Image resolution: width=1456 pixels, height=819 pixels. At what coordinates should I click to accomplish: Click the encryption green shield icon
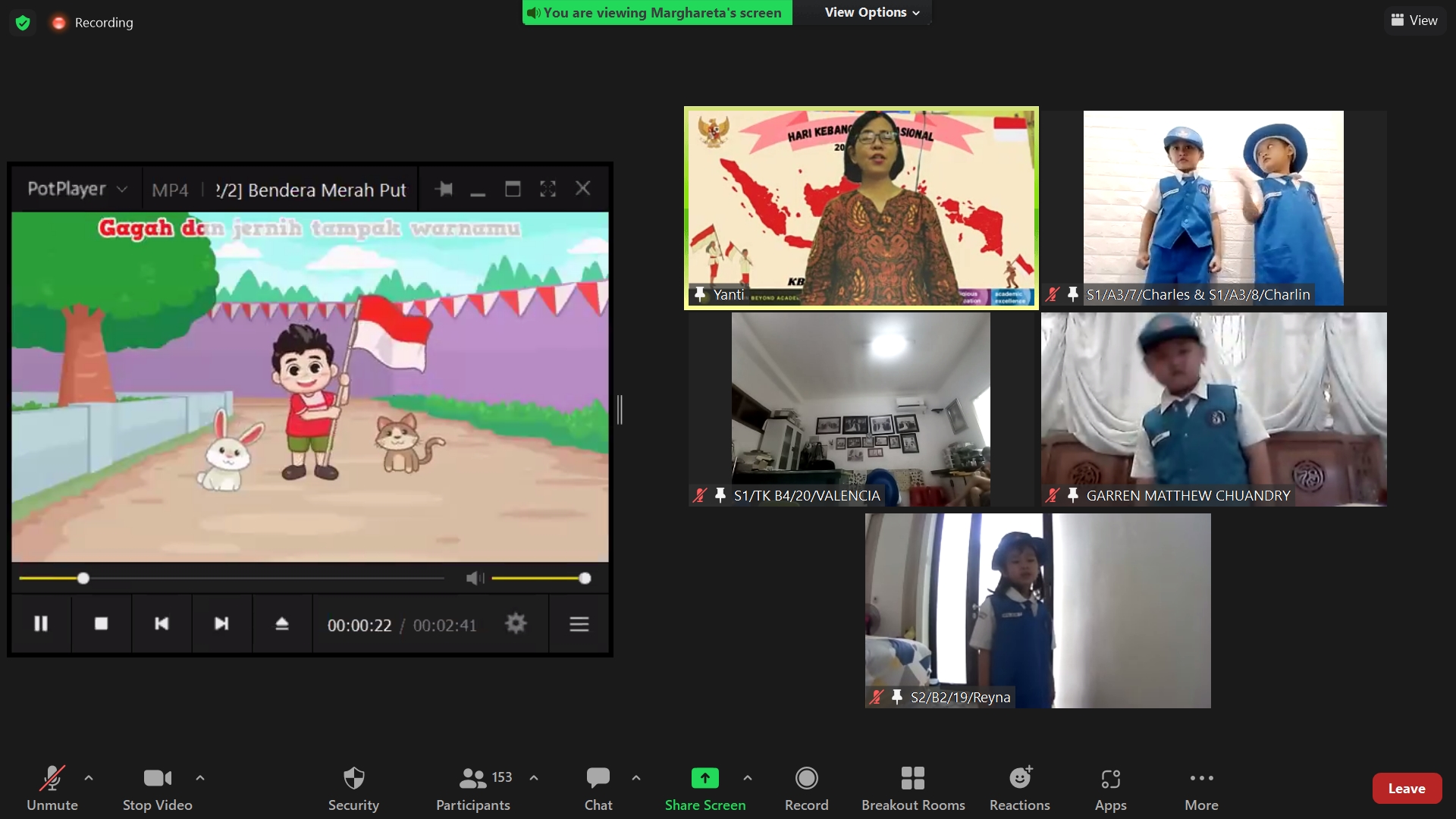click(23, 23)
